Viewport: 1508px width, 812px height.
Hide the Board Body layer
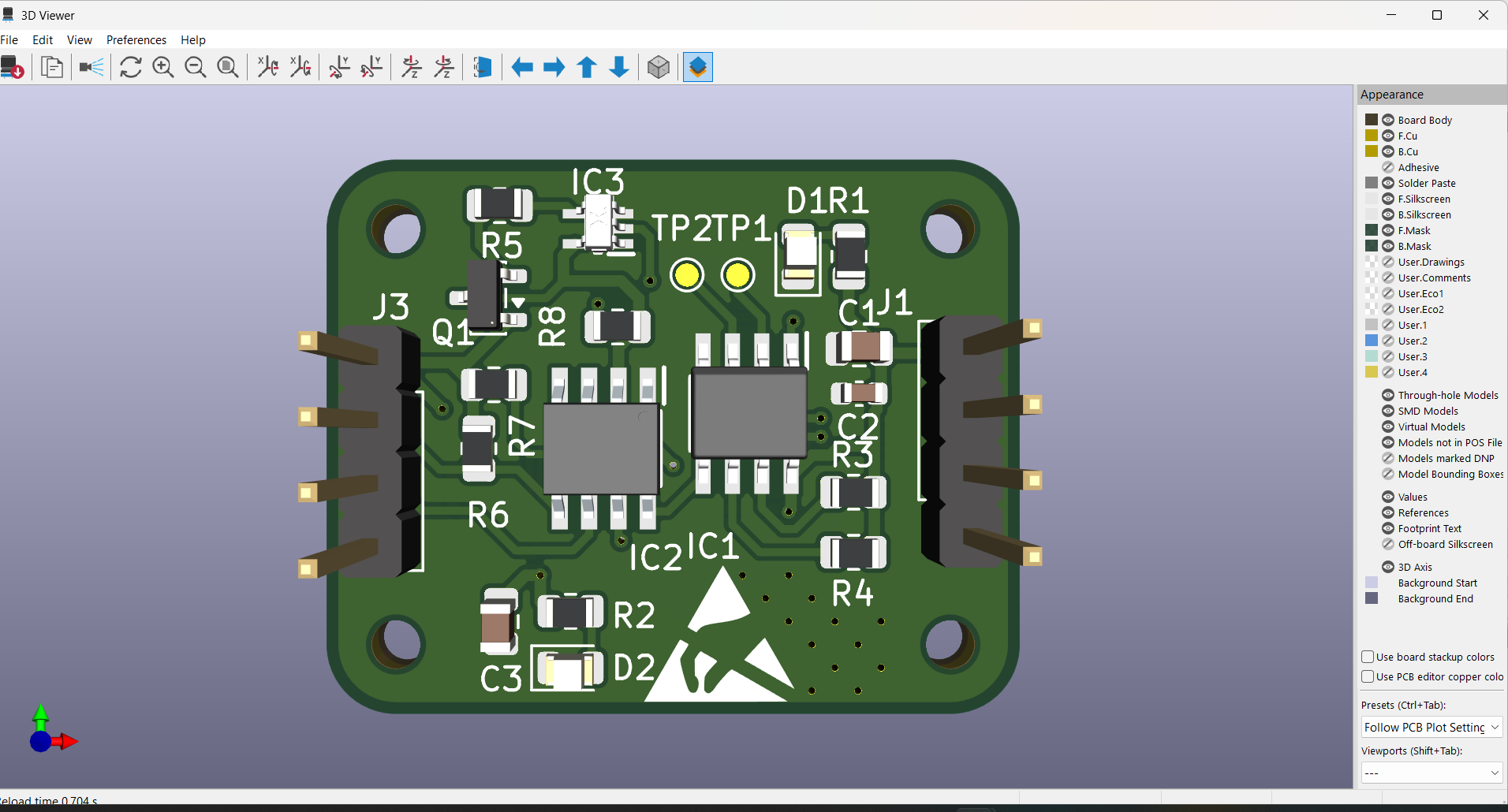[1388, 120]
